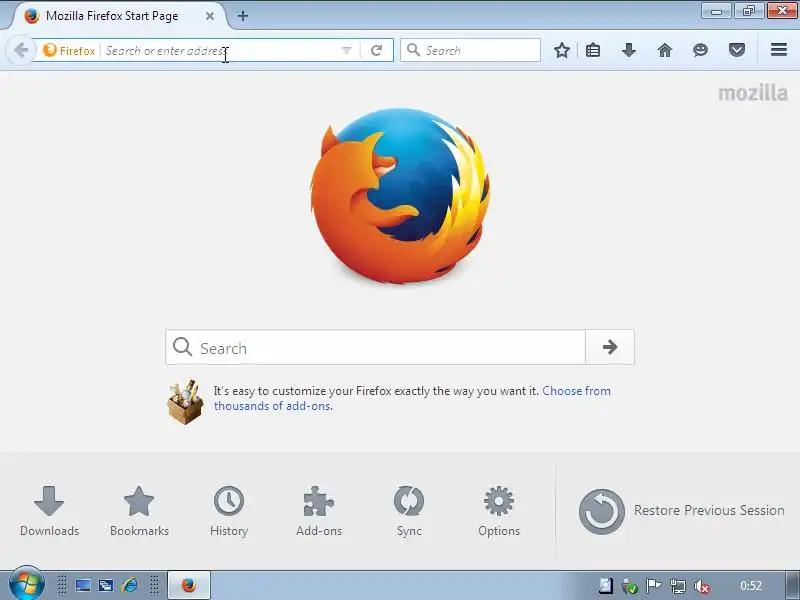Viewport: 800px width, 600px height.
Task: Click the magnifier icon in toolbar search box
Action: (413, 50)
